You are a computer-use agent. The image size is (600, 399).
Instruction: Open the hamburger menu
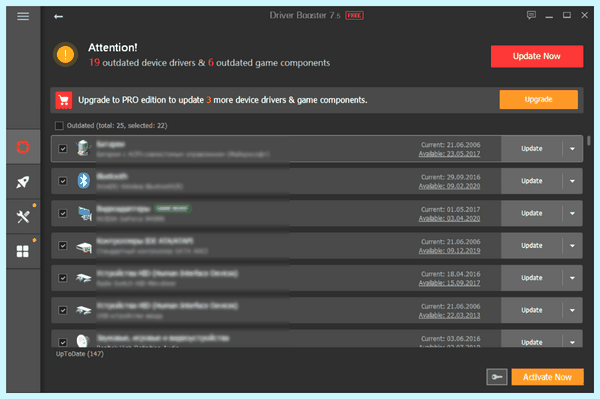click(x=23, y=16)
